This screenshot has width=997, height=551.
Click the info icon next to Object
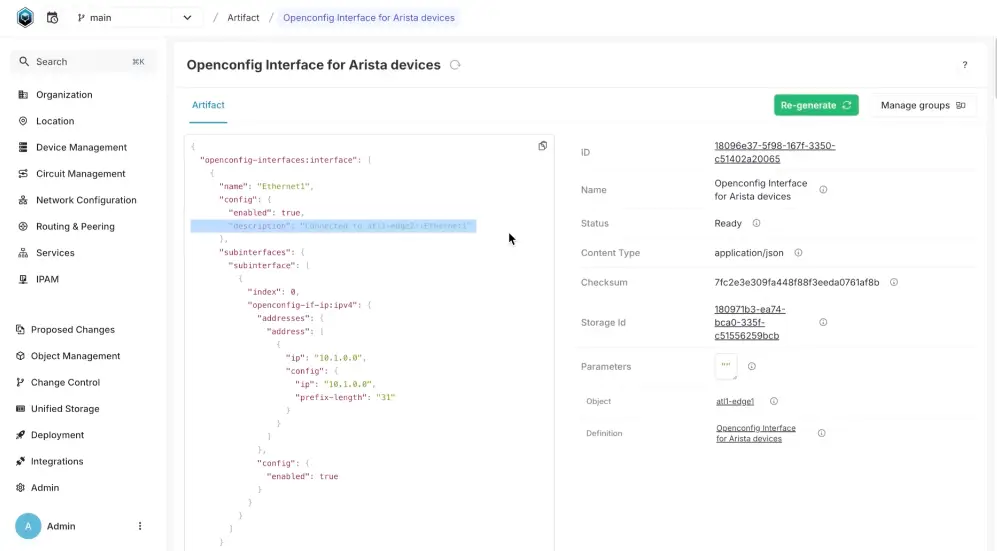tap(773, 401)
